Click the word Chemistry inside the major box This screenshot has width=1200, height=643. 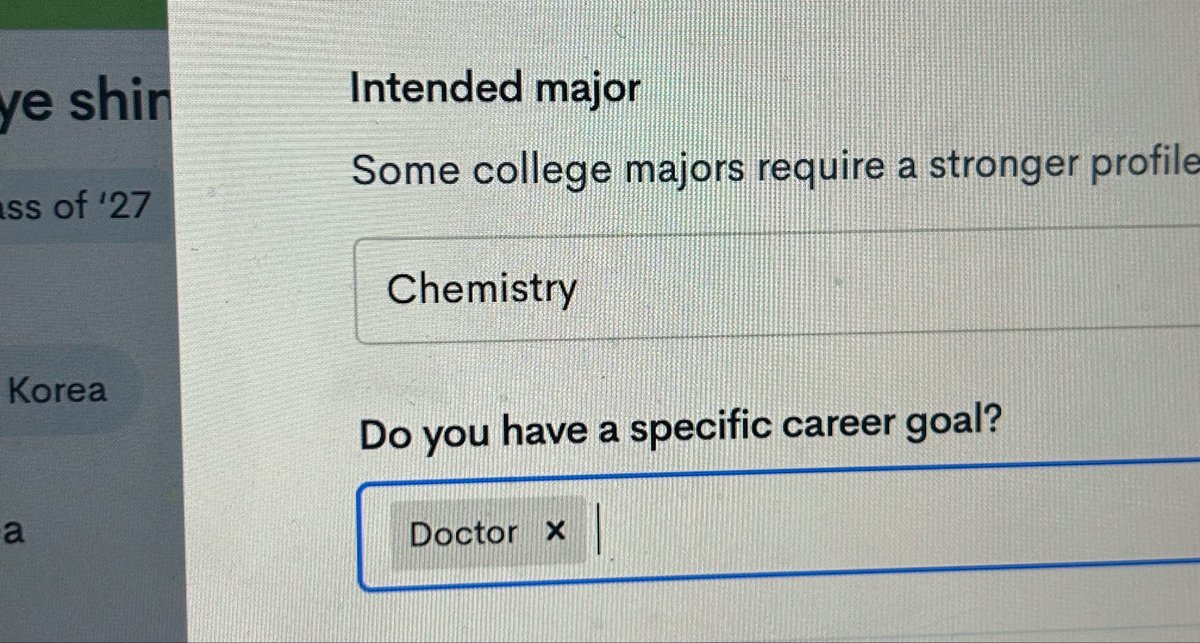coord(482,290)
